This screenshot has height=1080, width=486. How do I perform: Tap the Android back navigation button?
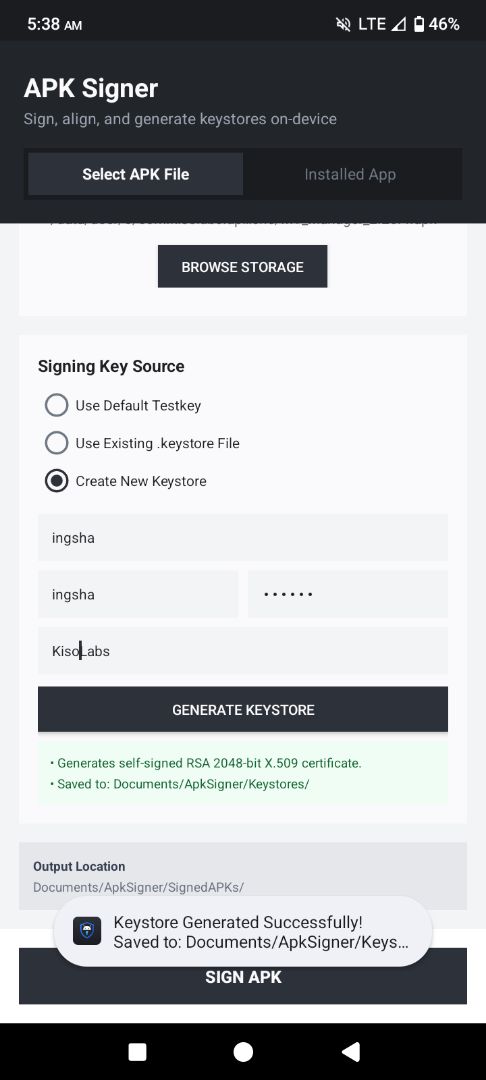pyautogui.click(x=350, y=1051)
